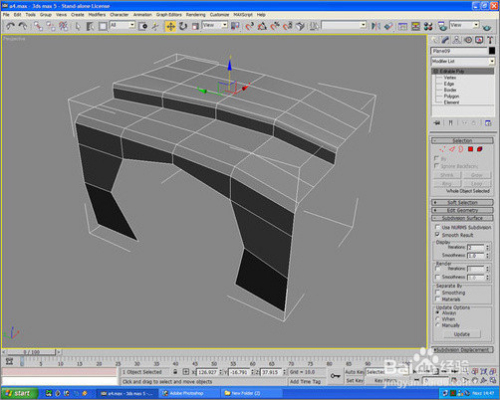Expand the Edit Geometry rollout
Image resolution: width=500 pixels, height=400 pixels.
coord(462,210)
